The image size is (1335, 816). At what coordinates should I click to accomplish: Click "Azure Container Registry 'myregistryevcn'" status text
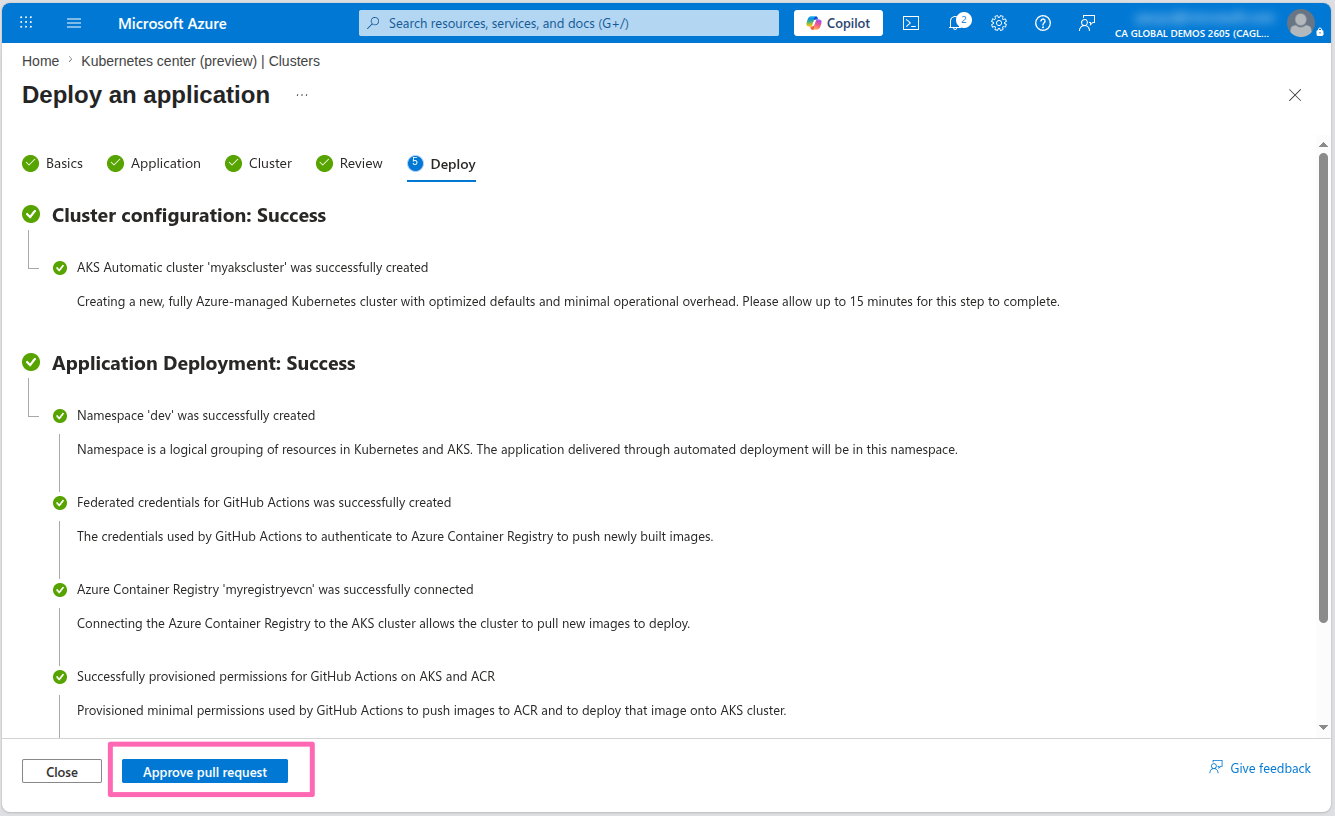click(x=275, y=589)
